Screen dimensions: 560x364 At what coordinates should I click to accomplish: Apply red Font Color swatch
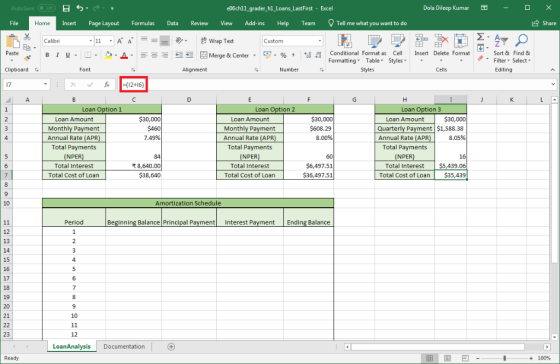pos(124,55)
